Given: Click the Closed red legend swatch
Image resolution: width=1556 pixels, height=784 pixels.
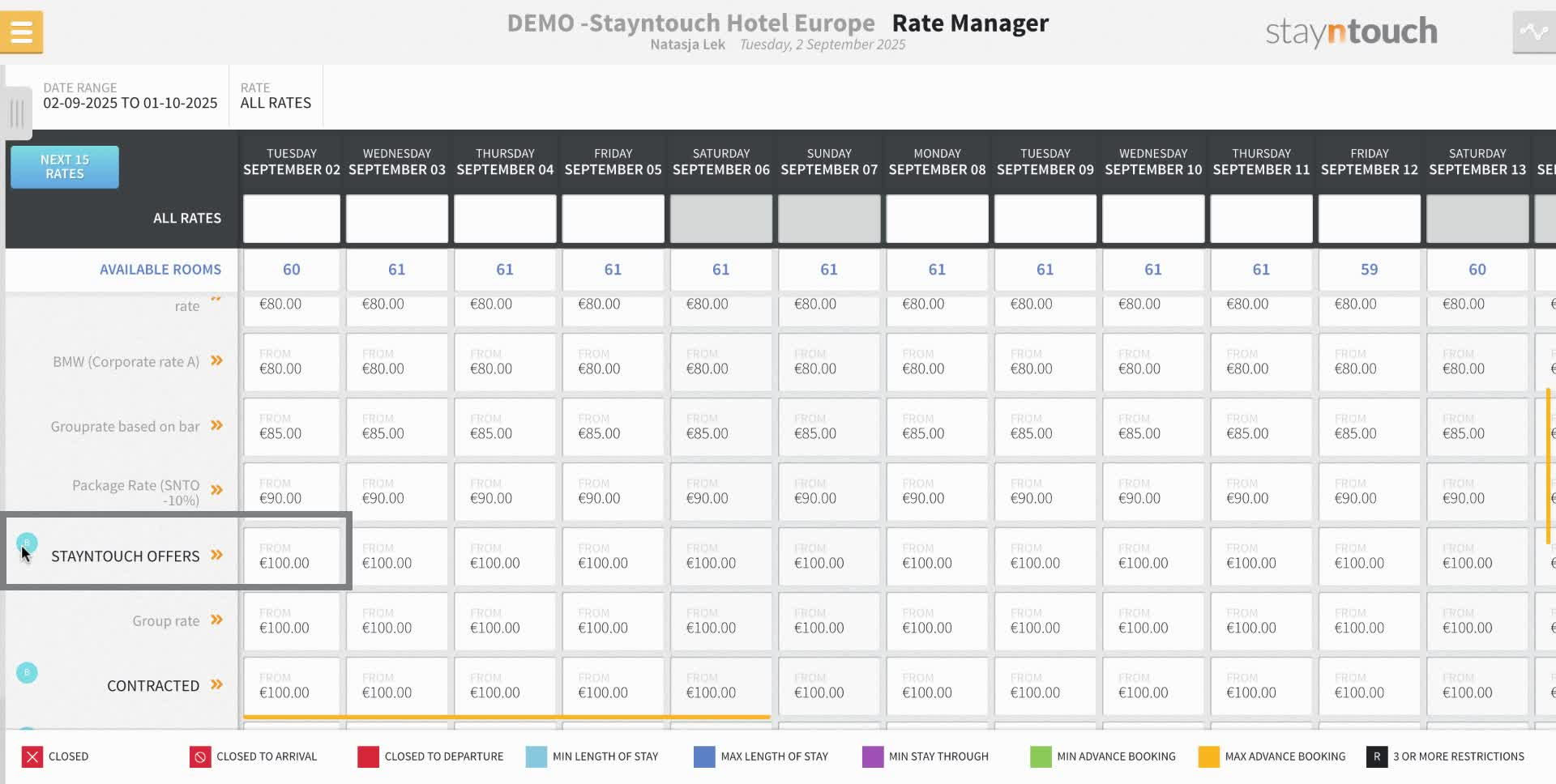Looking at the screenshot, I should click(32, 756).
